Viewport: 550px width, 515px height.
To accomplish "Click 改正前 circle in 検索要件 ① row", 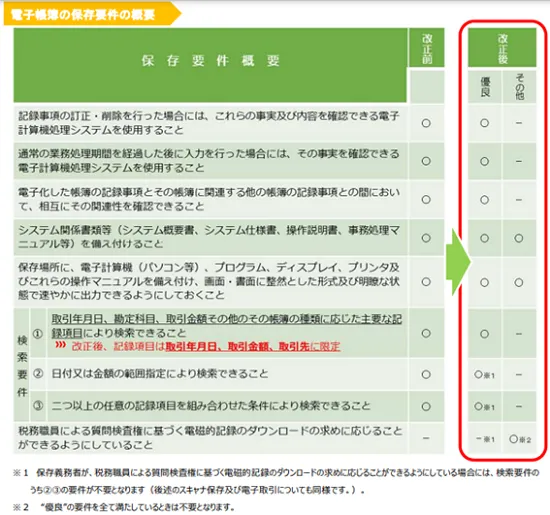I will click(x=426, y=333).
